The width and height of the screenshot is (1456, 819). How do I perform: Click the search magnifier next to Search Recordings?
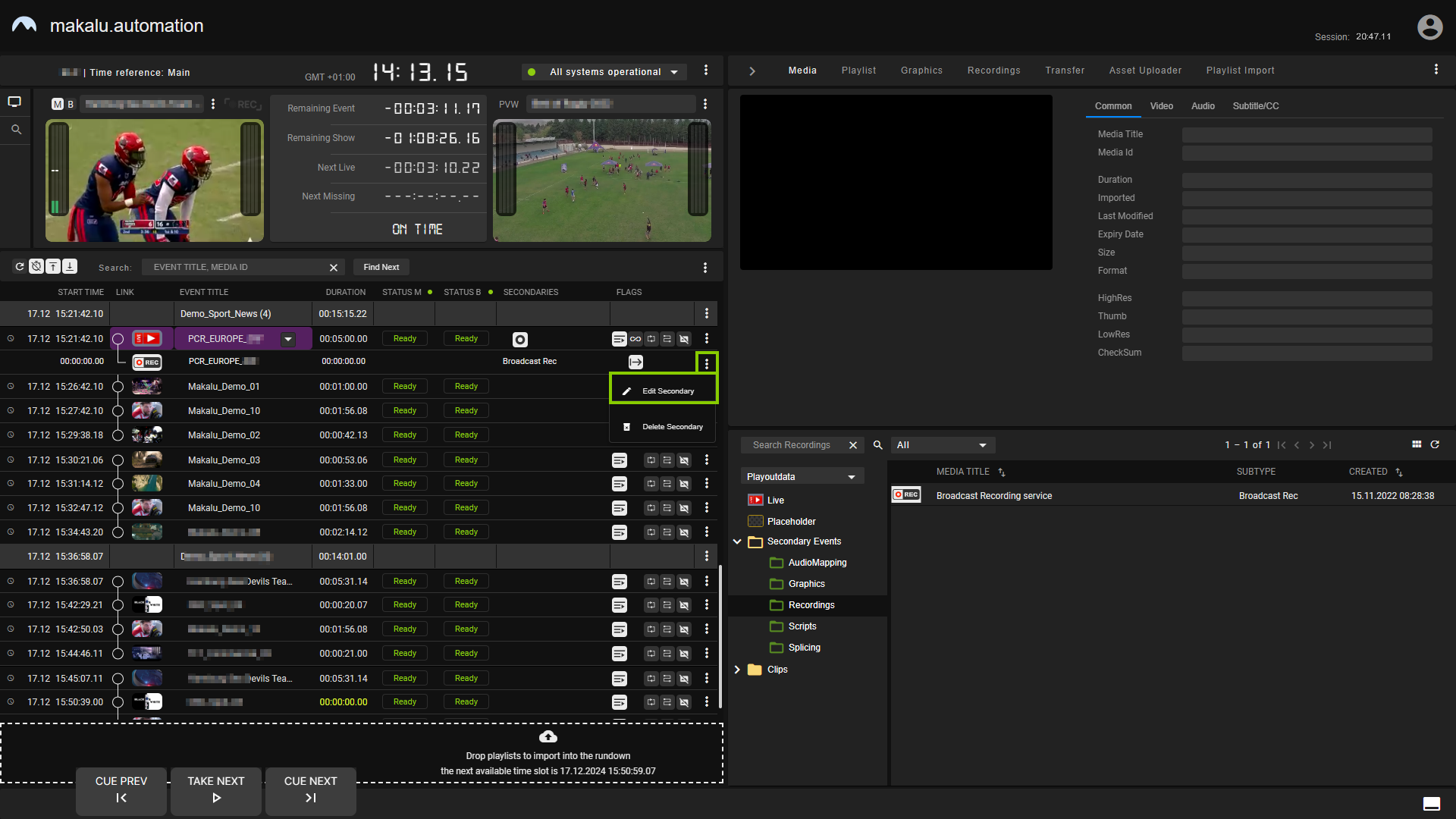878,445
